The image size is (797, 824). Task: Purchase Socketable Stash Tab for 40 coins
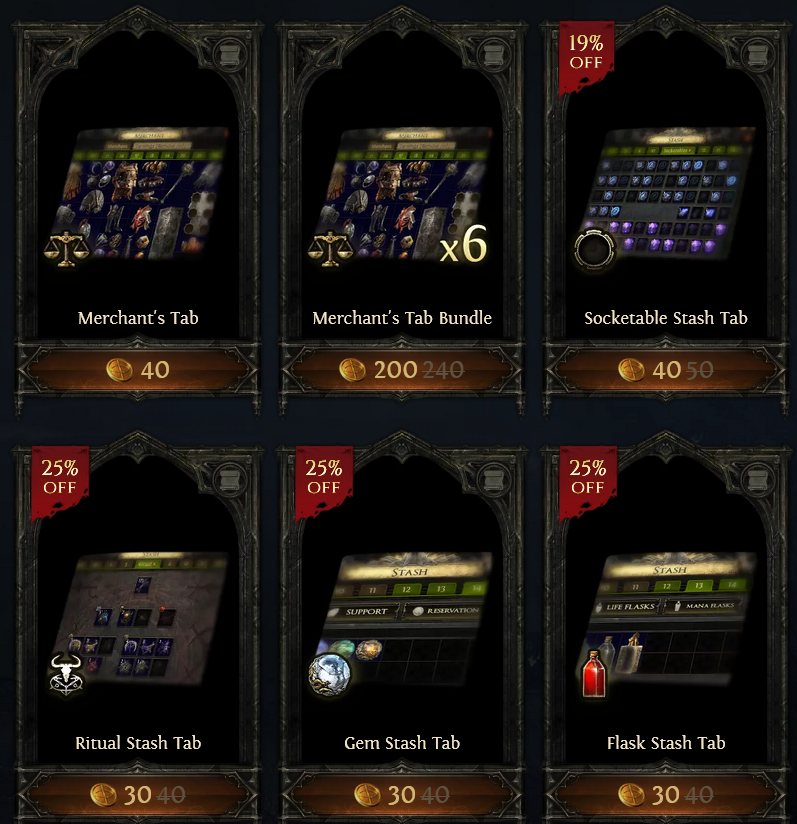[x=666, y=370]
